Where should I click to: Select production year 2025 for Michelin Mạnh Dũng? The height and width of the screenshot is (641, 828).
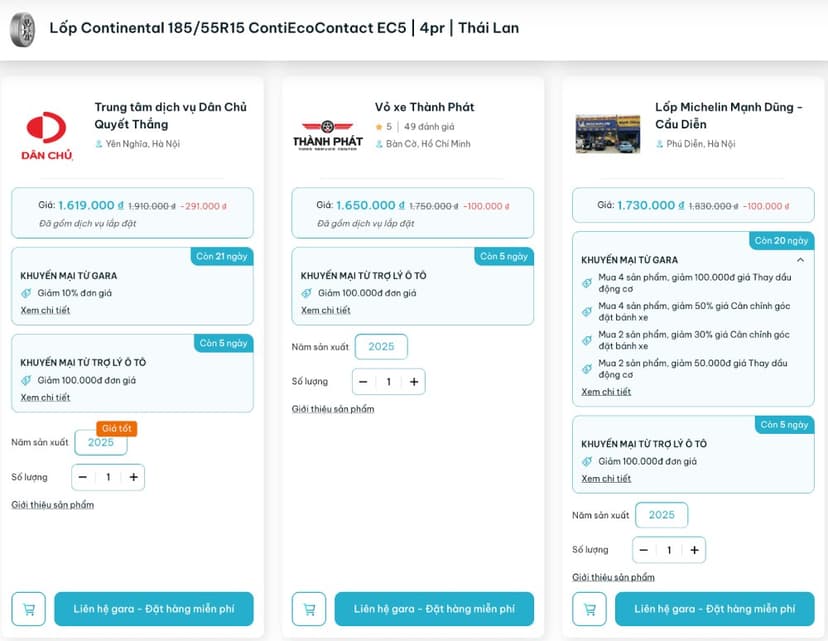pos(662,515)
